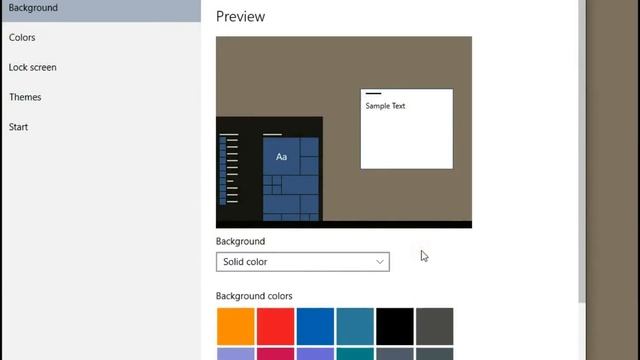Viewport: 640px width, 360px height.
Task: Choose the violet purple swatch in second row
Action: tap(315, 354)
